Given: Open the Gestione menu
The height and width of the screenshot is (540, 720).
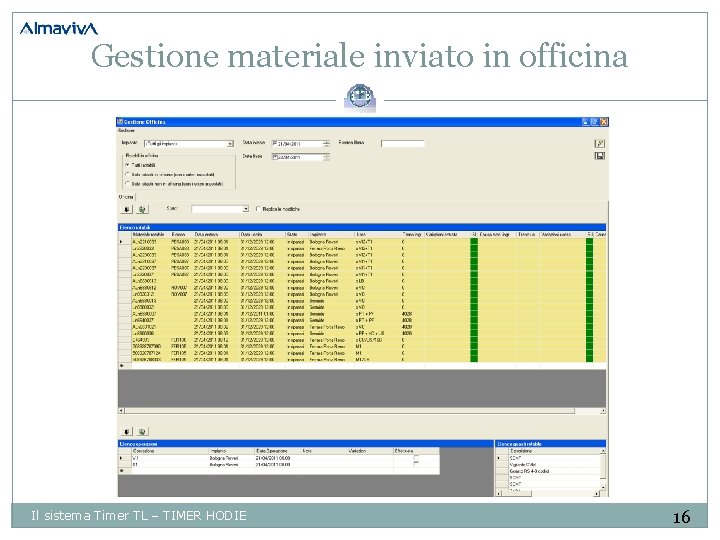Looking at the screenshot, I should (x=126, y=131).
